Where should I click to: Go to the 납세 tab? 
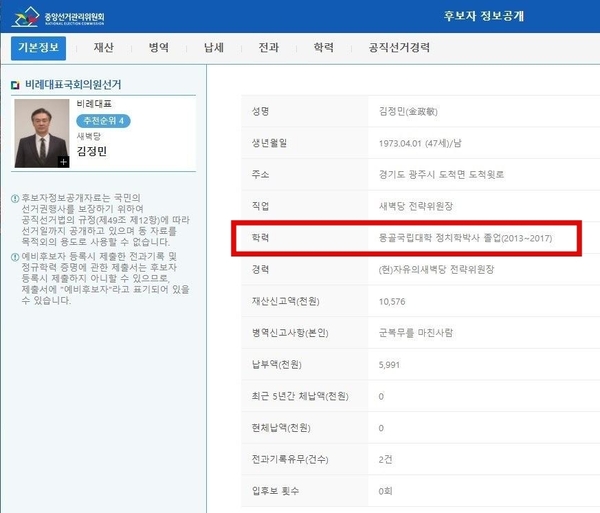point(213,47)
